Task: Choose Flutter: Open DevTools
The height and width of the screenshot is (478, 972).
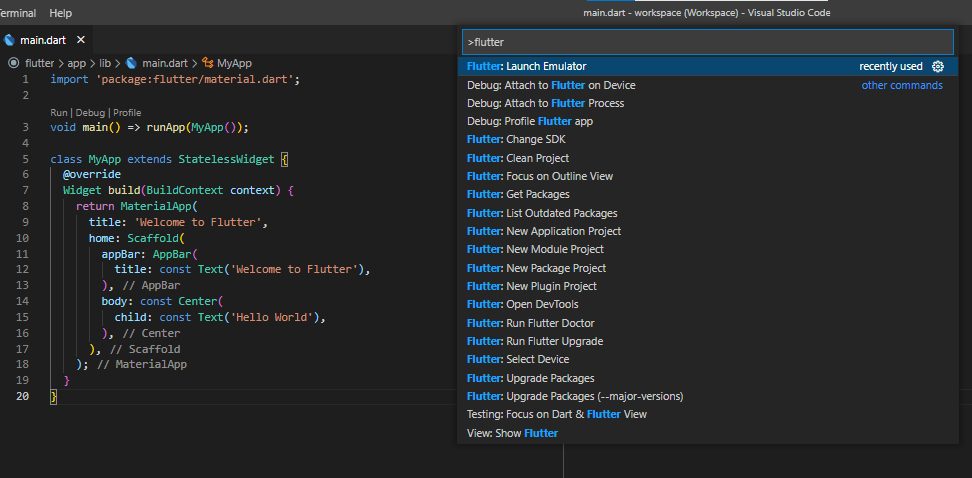Action: [x=708, y=304]
